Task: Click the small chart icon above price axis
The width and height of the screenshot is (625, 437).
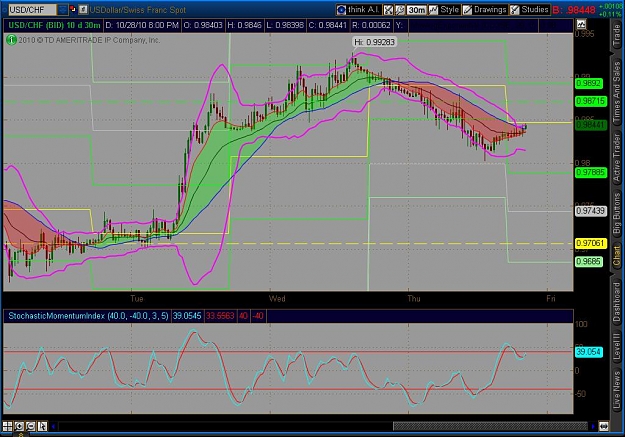Action: tap(581, 24)
